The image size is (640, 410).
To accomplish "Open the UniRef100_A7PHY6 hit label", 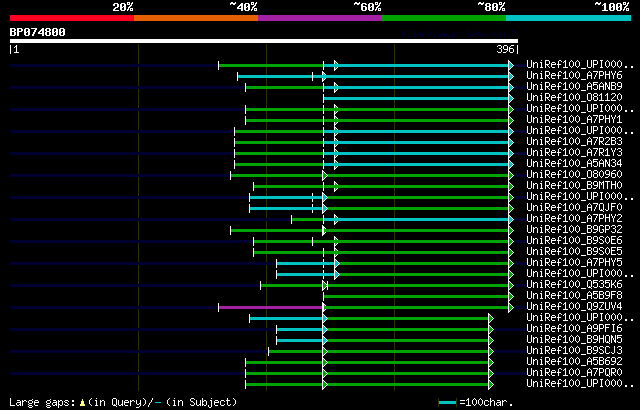I will tap(574, 75).
